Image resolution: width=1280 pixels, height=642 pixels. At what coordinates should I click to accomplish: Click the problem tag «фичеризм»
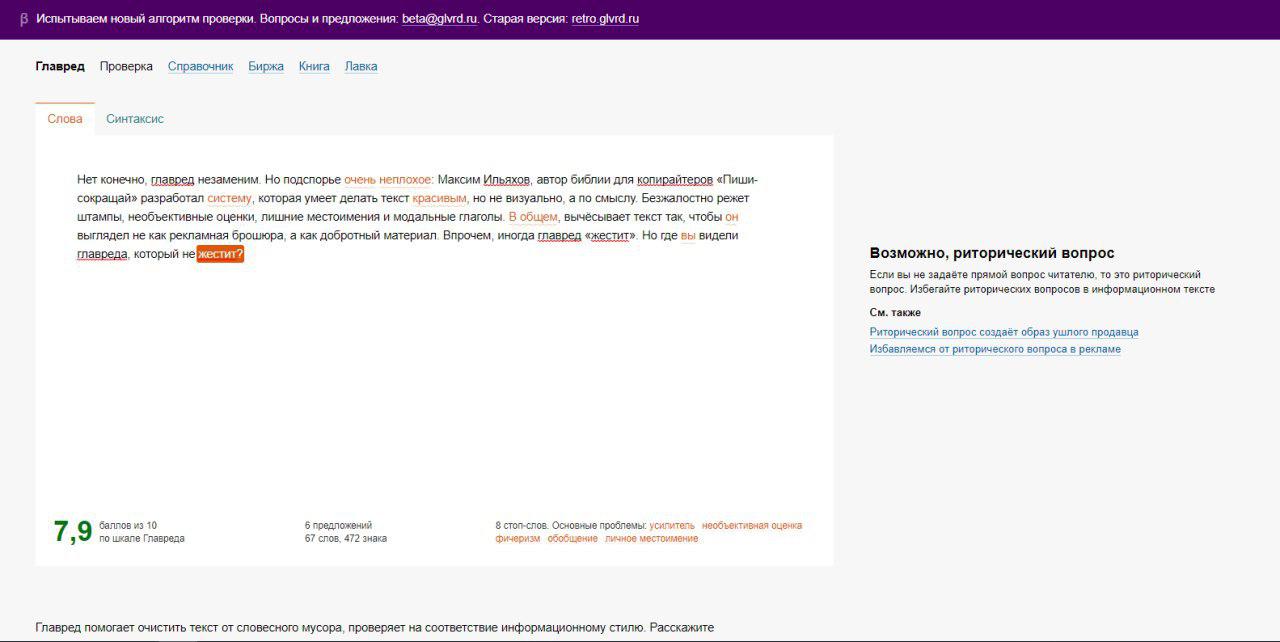518,539
